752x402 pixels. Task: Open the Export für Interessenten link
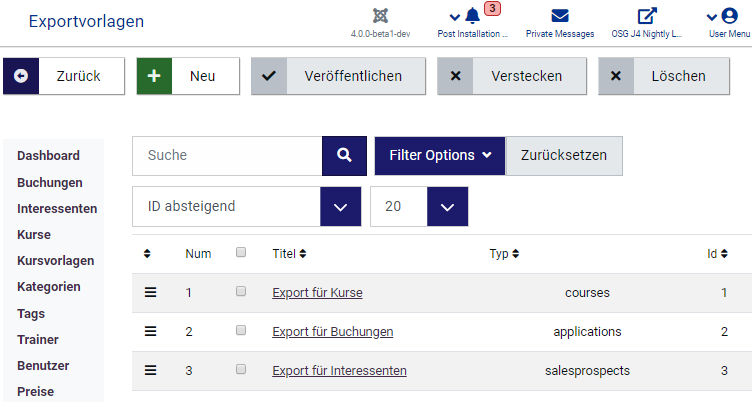[339, 371]
